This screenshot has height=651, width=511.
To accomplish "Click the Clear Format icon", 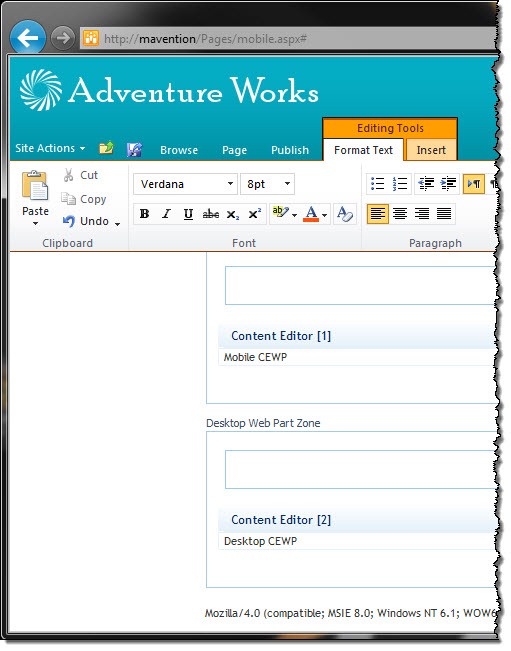I will [345, 214].
